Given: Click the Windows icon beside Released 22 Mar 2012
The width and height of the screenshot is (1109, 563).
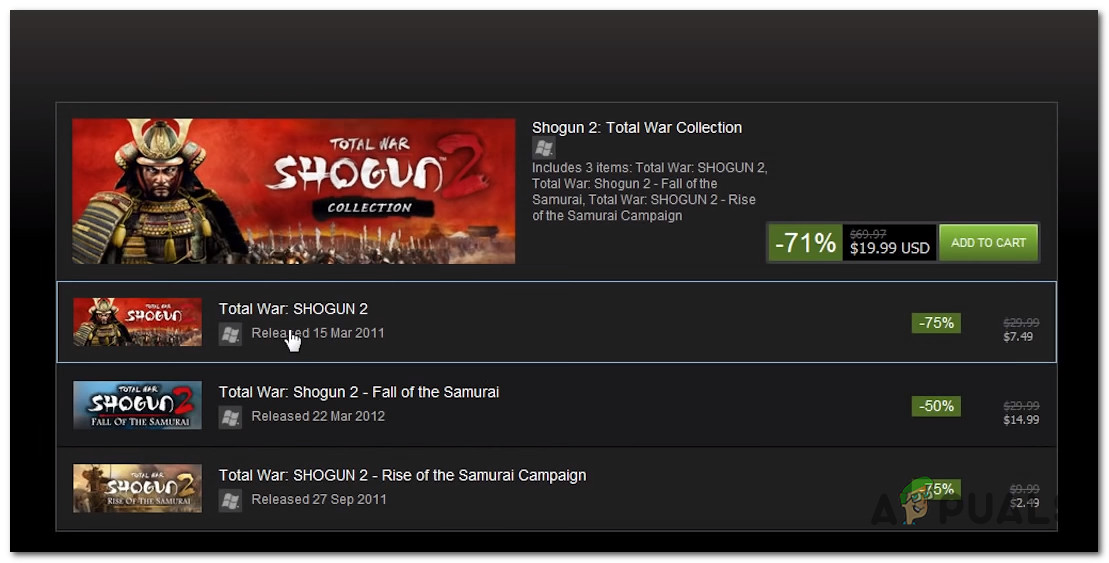Looking at the screenshot, I should click(x=230, y=417).
